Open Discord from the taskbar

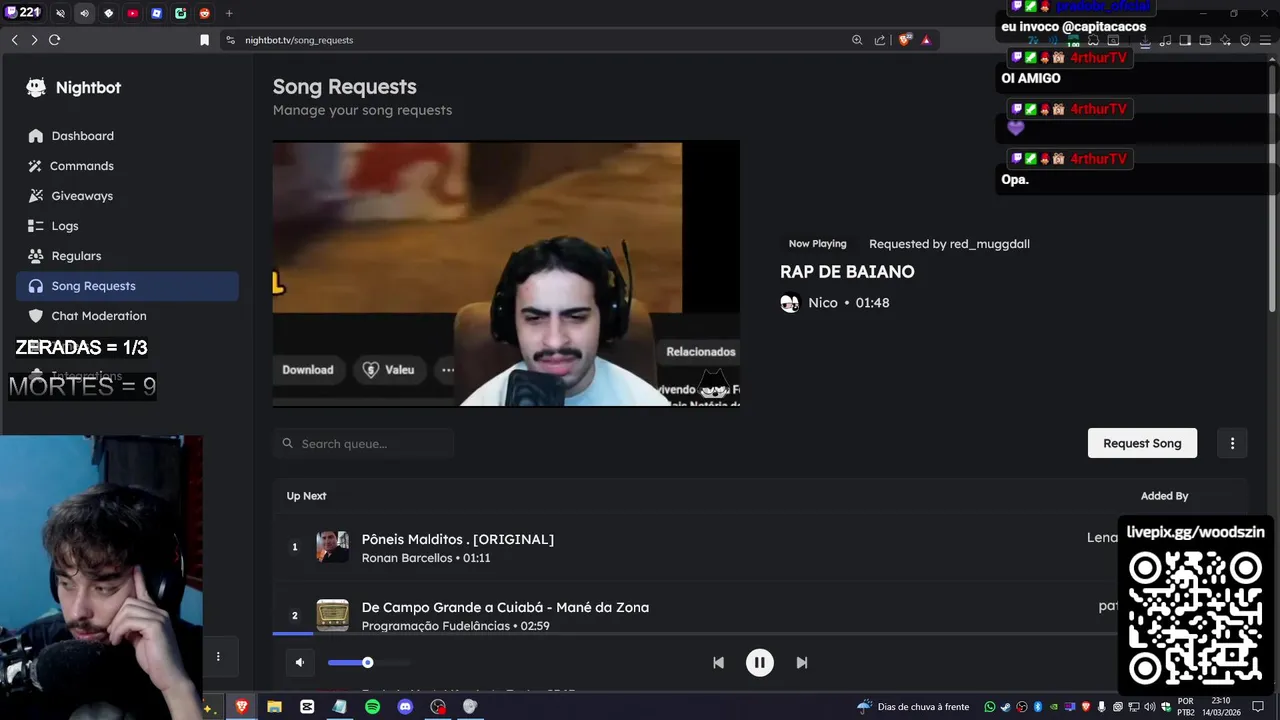pos(405,707)
